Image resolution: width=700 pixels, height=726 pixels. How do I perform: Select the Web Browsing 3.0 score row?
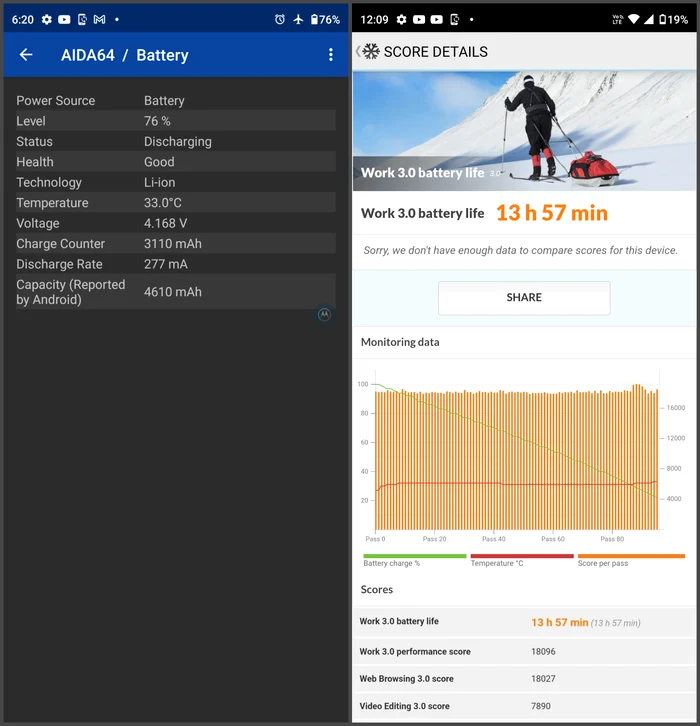pyautogui.click(x=524, y=679)
